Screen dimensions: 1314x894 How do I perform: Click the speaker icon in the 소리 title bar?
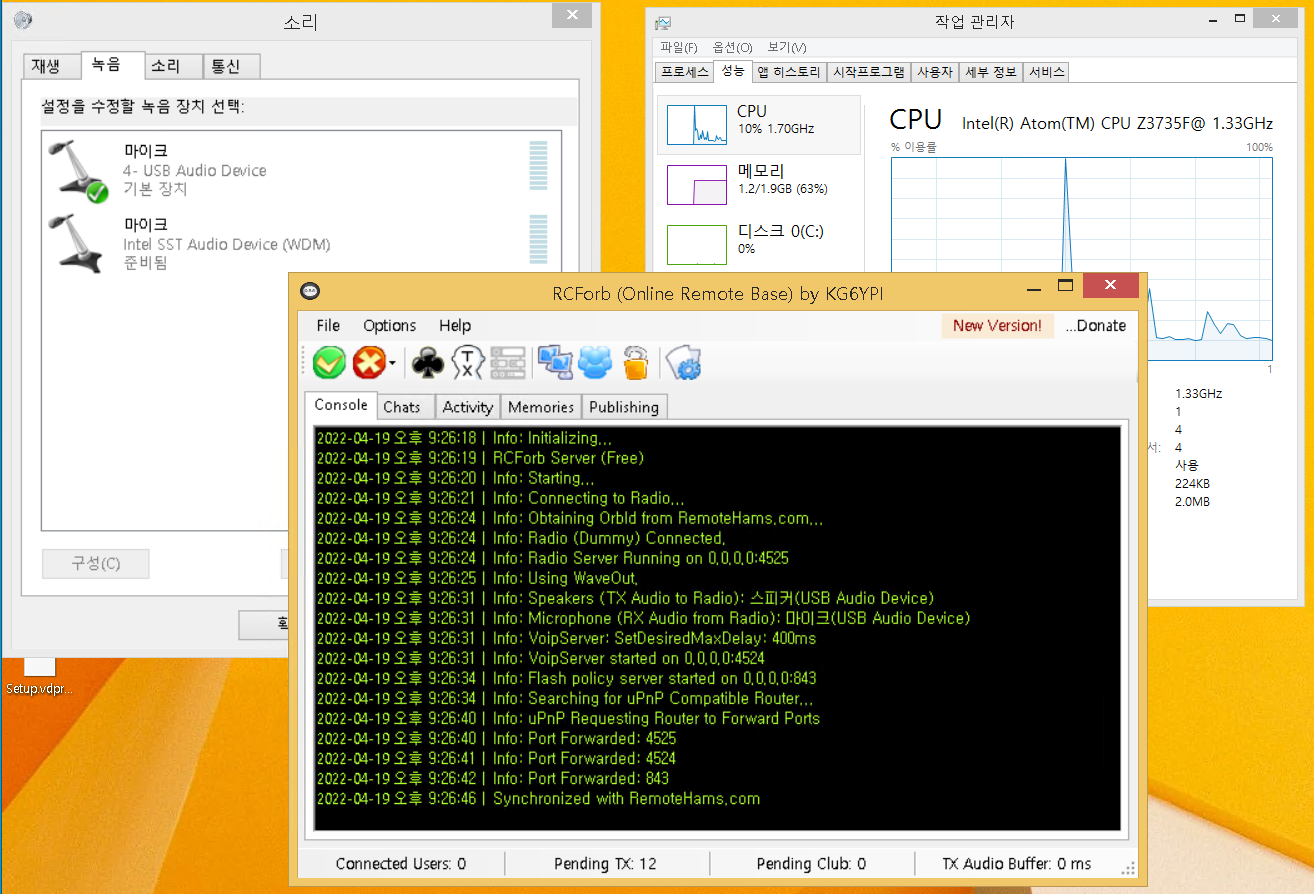(22, 20)
